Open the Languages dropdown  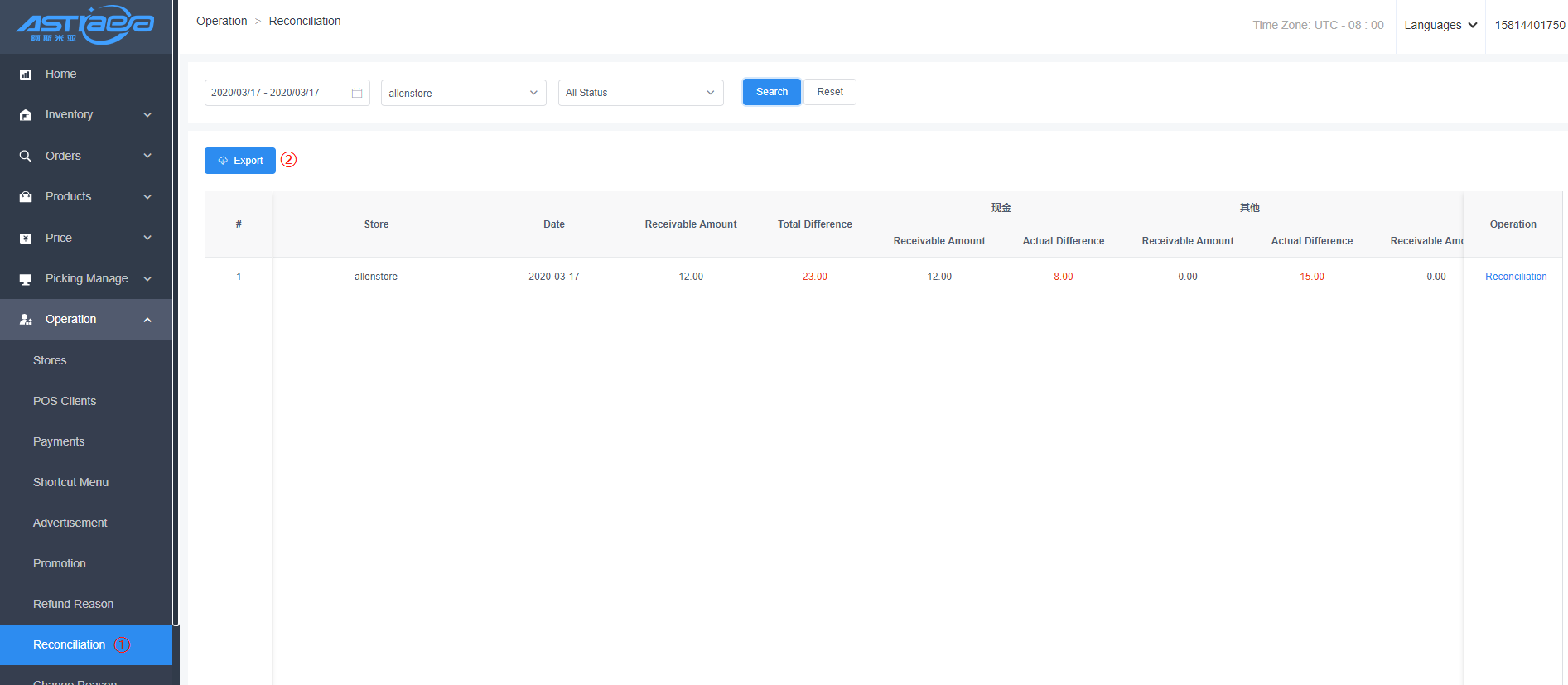(x=1440, y=25)
